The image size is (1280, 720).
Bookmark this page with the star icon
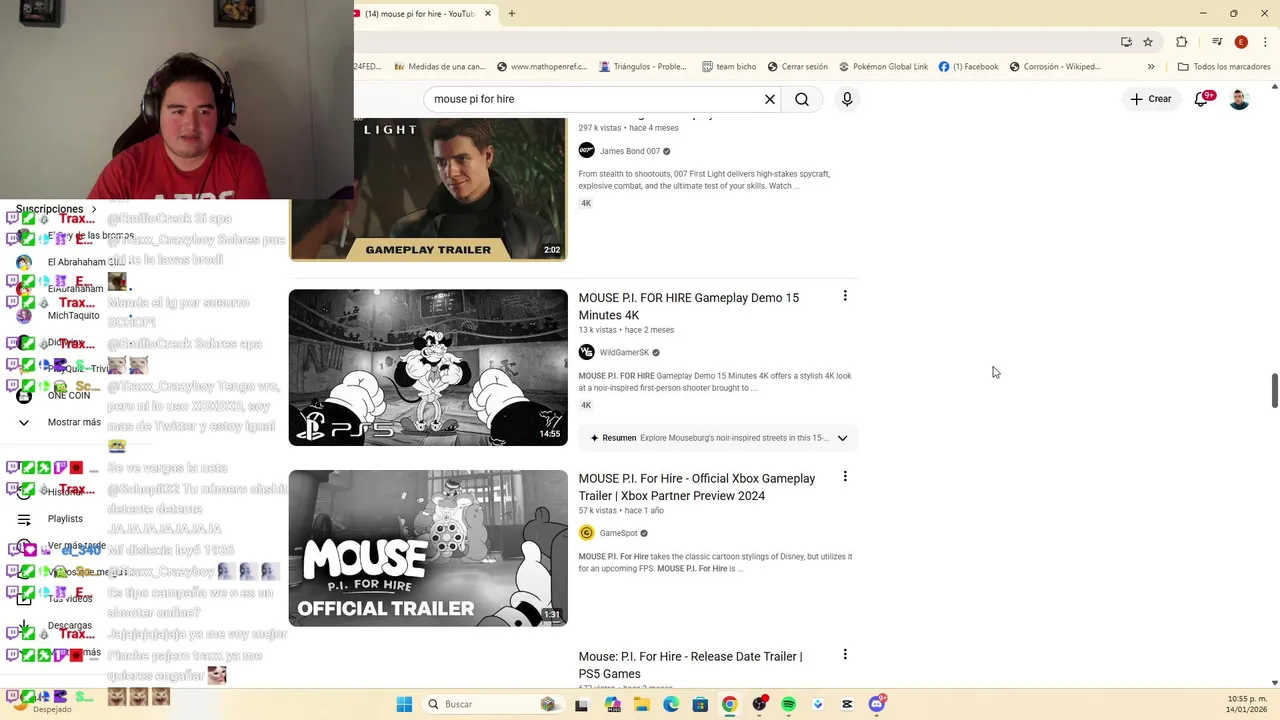point(1148,42)
